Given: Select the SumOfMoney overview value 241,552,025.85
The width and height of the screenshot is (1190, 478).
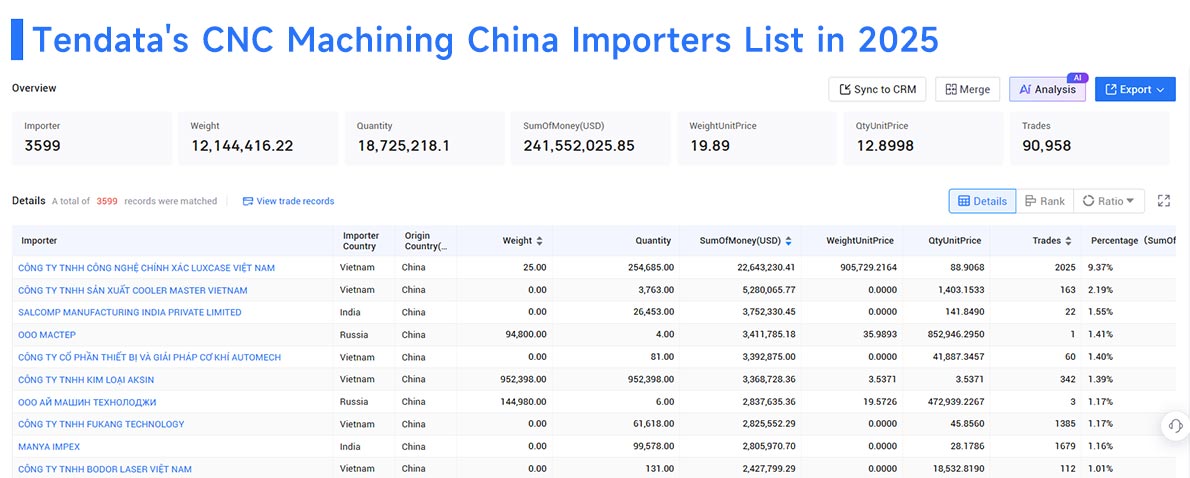Looking at the screenshot, I should pos(578,146).
